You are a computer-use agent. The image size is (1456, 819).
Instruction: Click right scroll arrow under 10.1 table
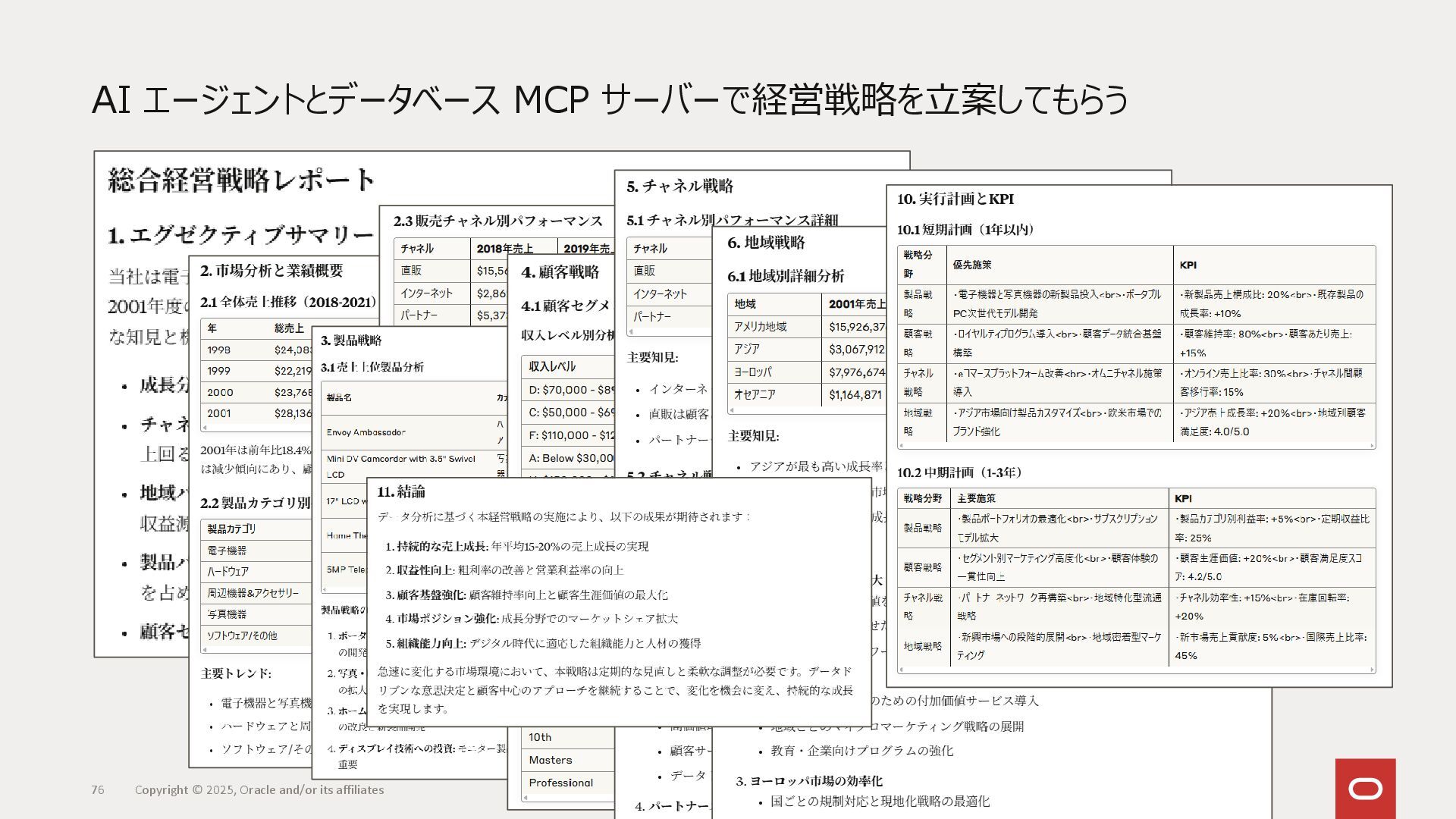(1372, 446)
